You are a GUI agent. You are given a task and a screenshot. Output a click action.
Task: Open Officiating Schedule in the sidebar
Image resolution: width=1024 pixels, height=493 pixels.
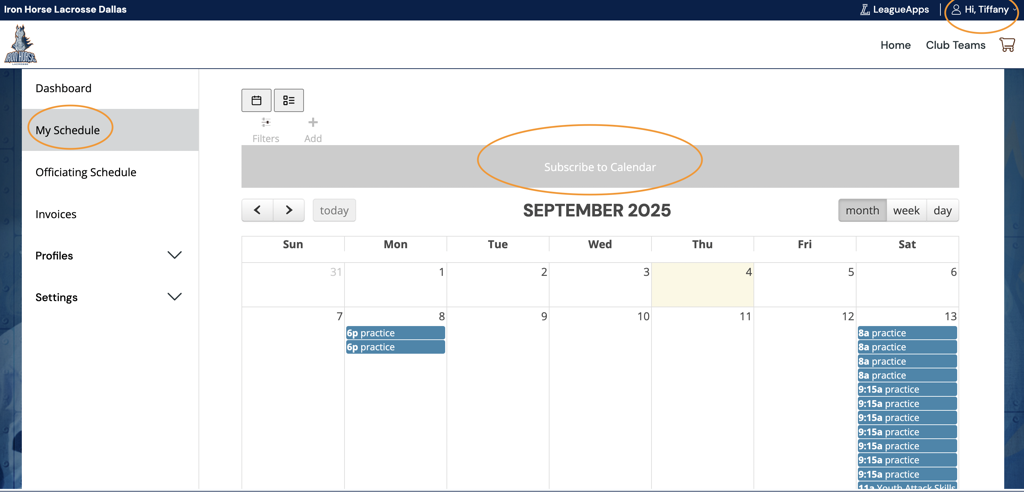click(x=86, y=172)
